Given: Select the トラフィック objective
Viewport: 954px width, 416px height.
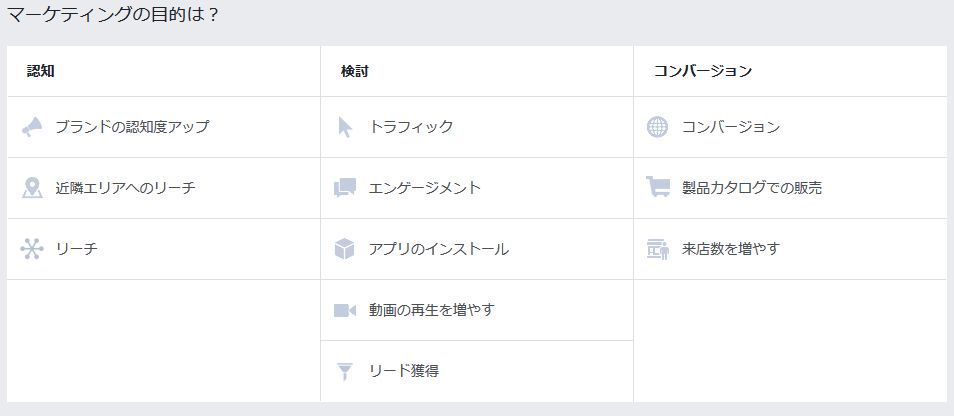Looking at the screenshot, I should (411, 127).
